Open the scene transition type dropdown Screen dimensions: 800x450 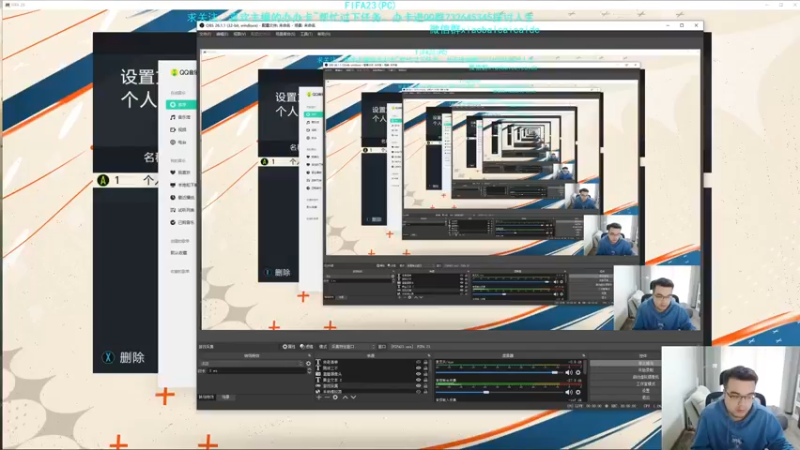251,363
